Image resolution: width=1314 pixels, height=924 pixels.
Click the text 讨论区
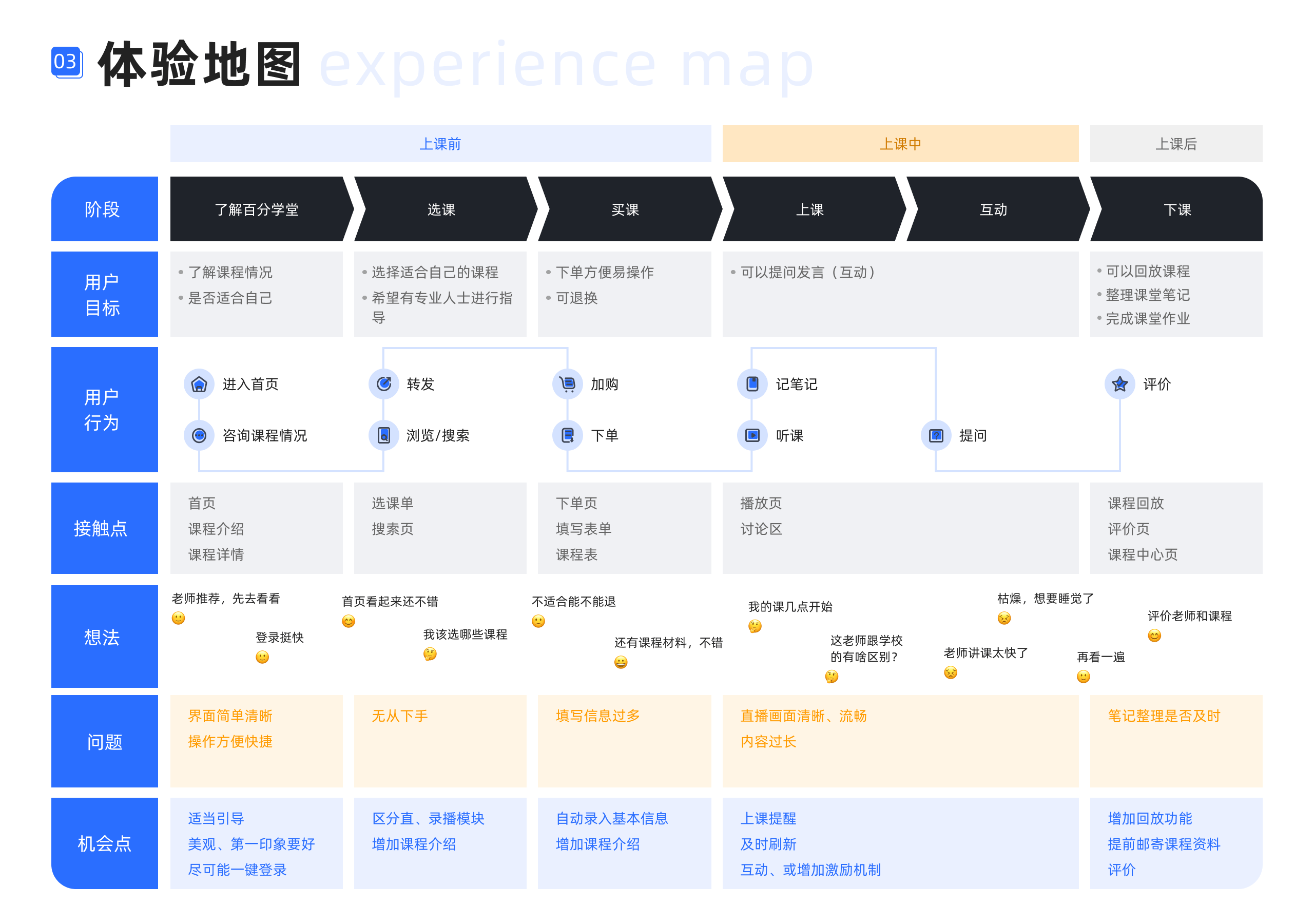pos(761,529)
